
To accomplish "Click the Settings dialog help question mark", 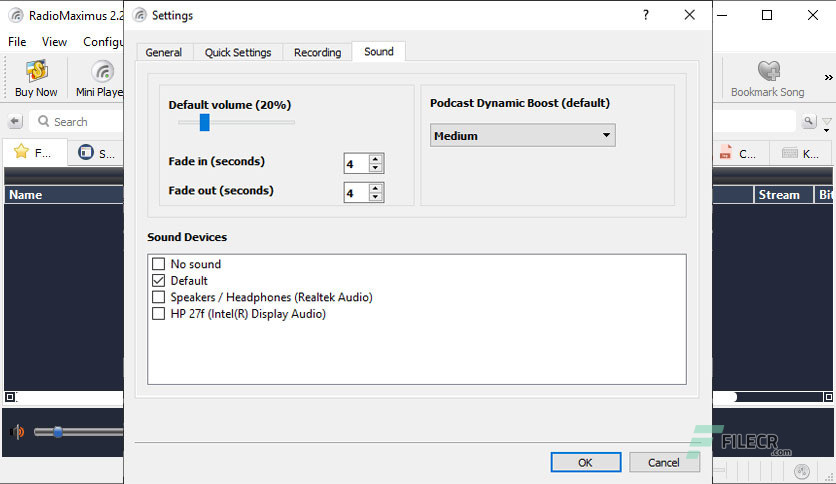I will point(646,15).
